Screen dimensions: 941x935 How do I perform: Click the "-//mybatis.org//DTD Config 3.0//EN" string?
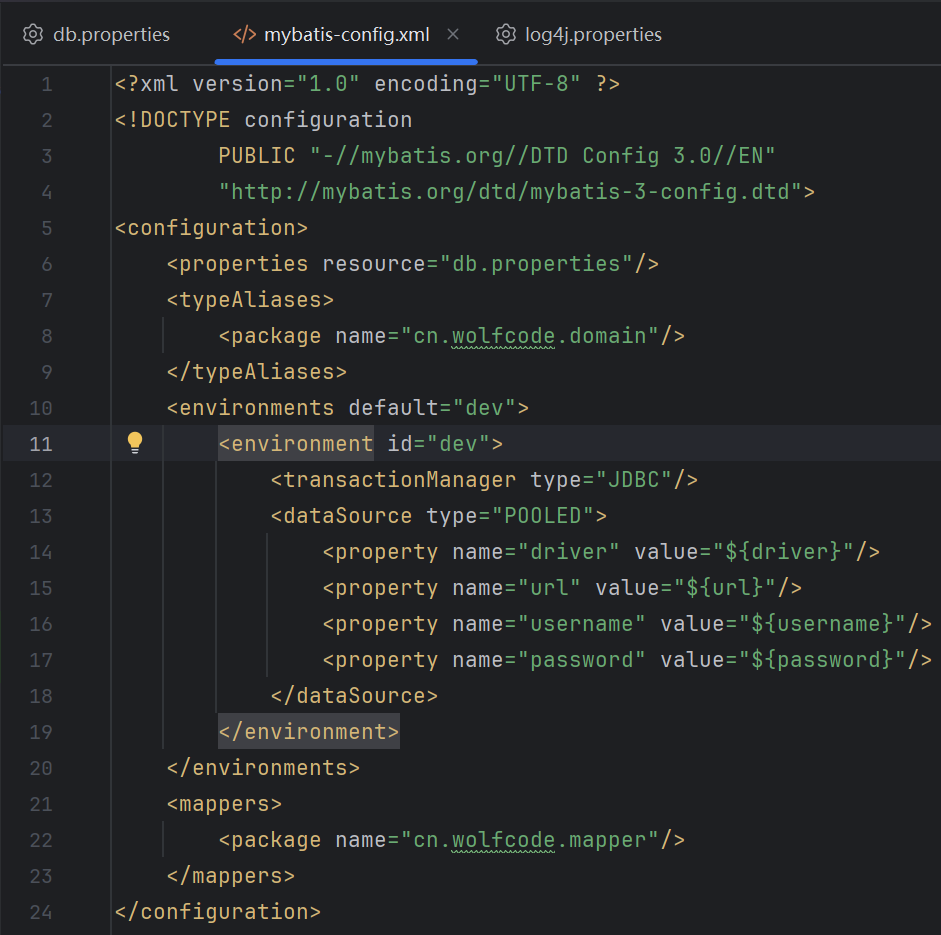[x=543, y=156]
